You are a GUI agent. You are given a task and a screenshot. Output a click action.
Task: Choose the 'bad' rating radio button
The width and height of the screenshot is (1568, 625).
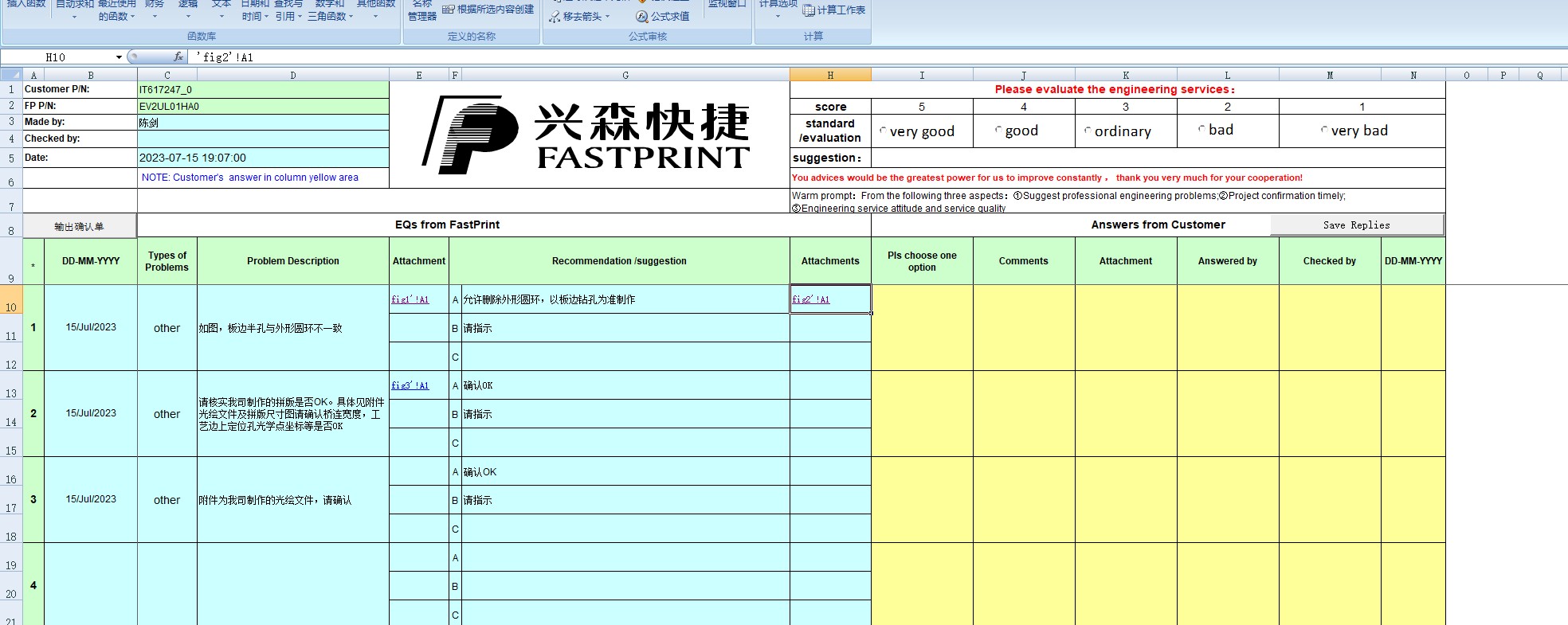pos(1201,129)
